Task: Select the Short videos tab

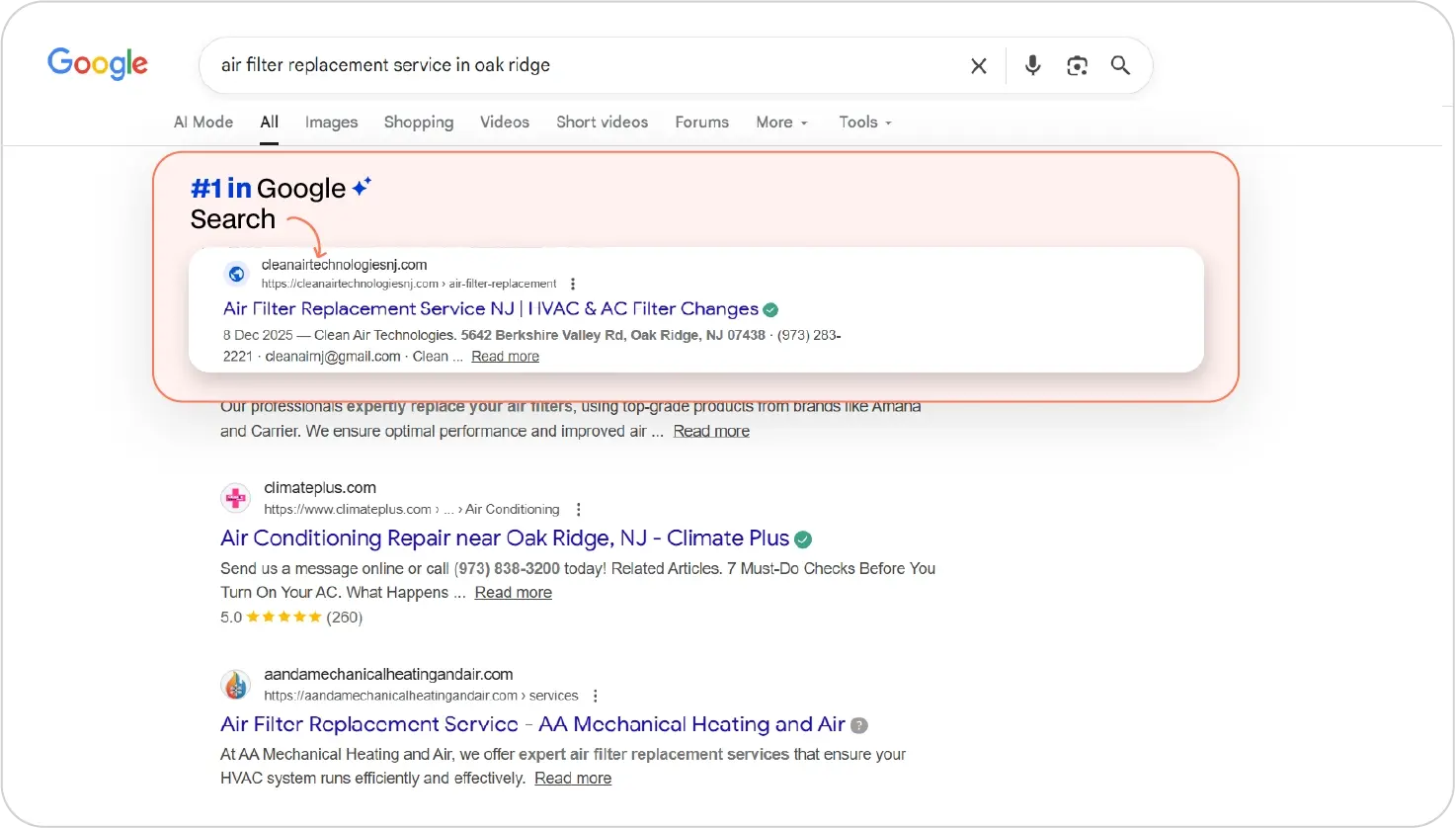Action: pyautogui.click(x=602, y=123)
